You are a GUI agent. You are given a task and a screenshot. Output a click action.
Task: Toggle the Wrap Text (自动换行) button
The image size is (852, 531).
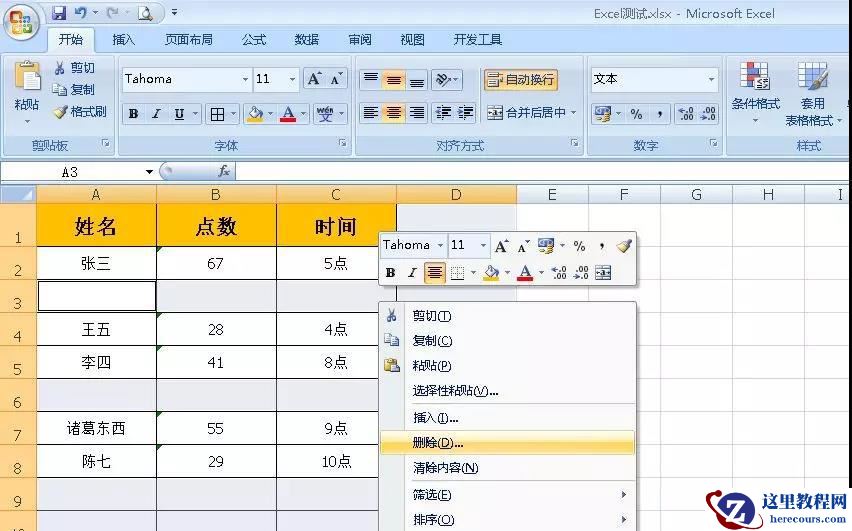[x=520, y=80]
